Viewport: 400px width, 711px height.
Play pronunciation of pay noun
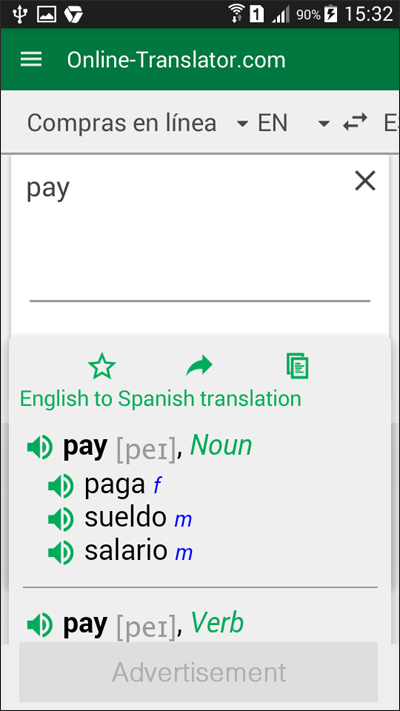[40, 447]
